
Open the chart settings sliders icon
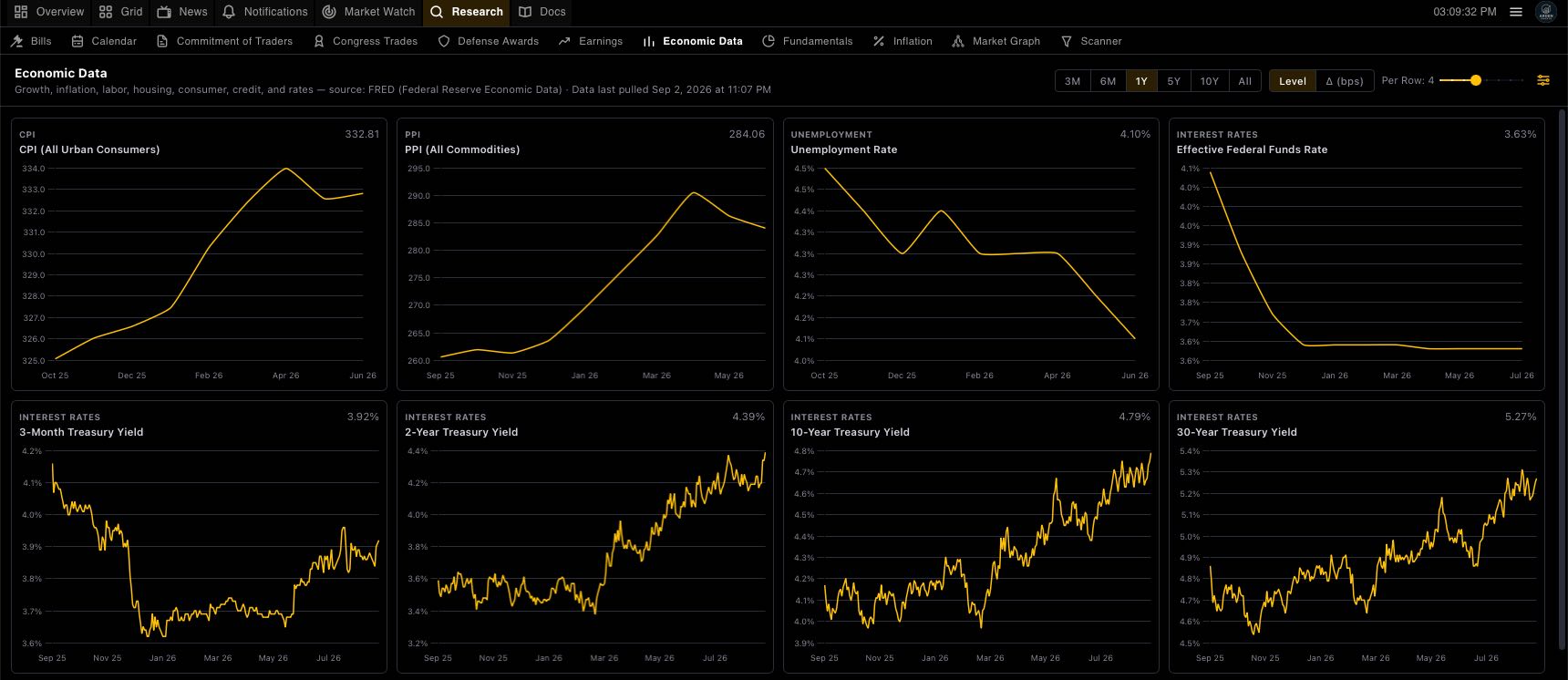[1543, 80]
